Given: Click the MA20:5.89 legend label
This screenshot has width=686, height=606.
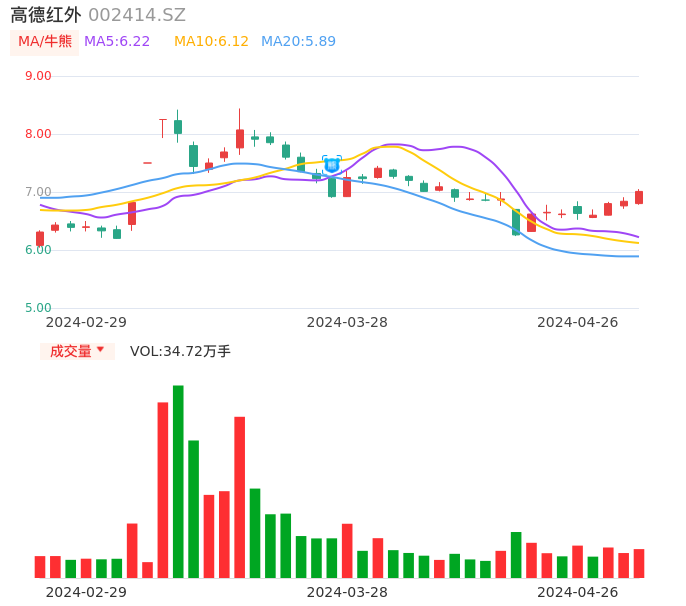Looking at the screenshot, I should point(298,42).
